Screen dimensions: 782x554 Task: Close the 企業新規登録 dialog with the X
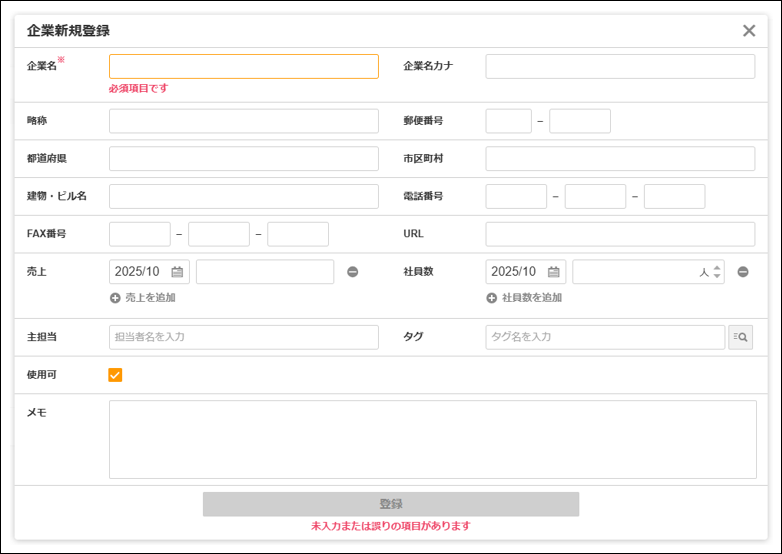tap(749, 31)
